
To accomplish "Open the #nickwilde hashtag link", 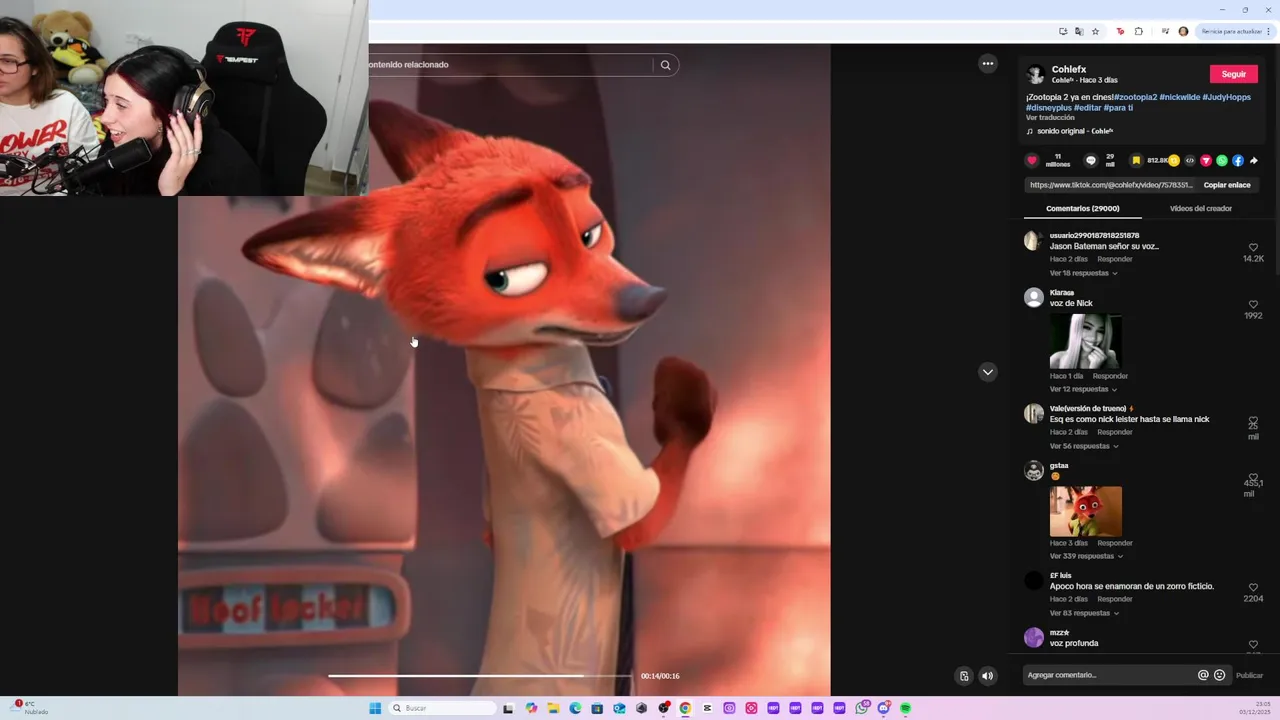I will [1179, 97].
